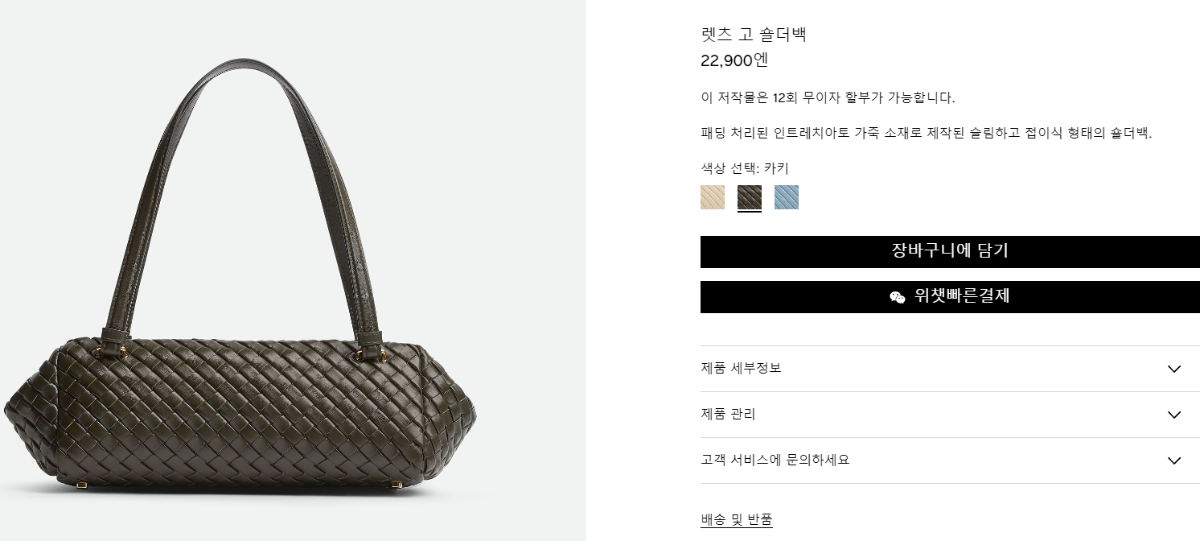
Task: Expand the 제품 세부정보 section
Action: pos(950,368)
